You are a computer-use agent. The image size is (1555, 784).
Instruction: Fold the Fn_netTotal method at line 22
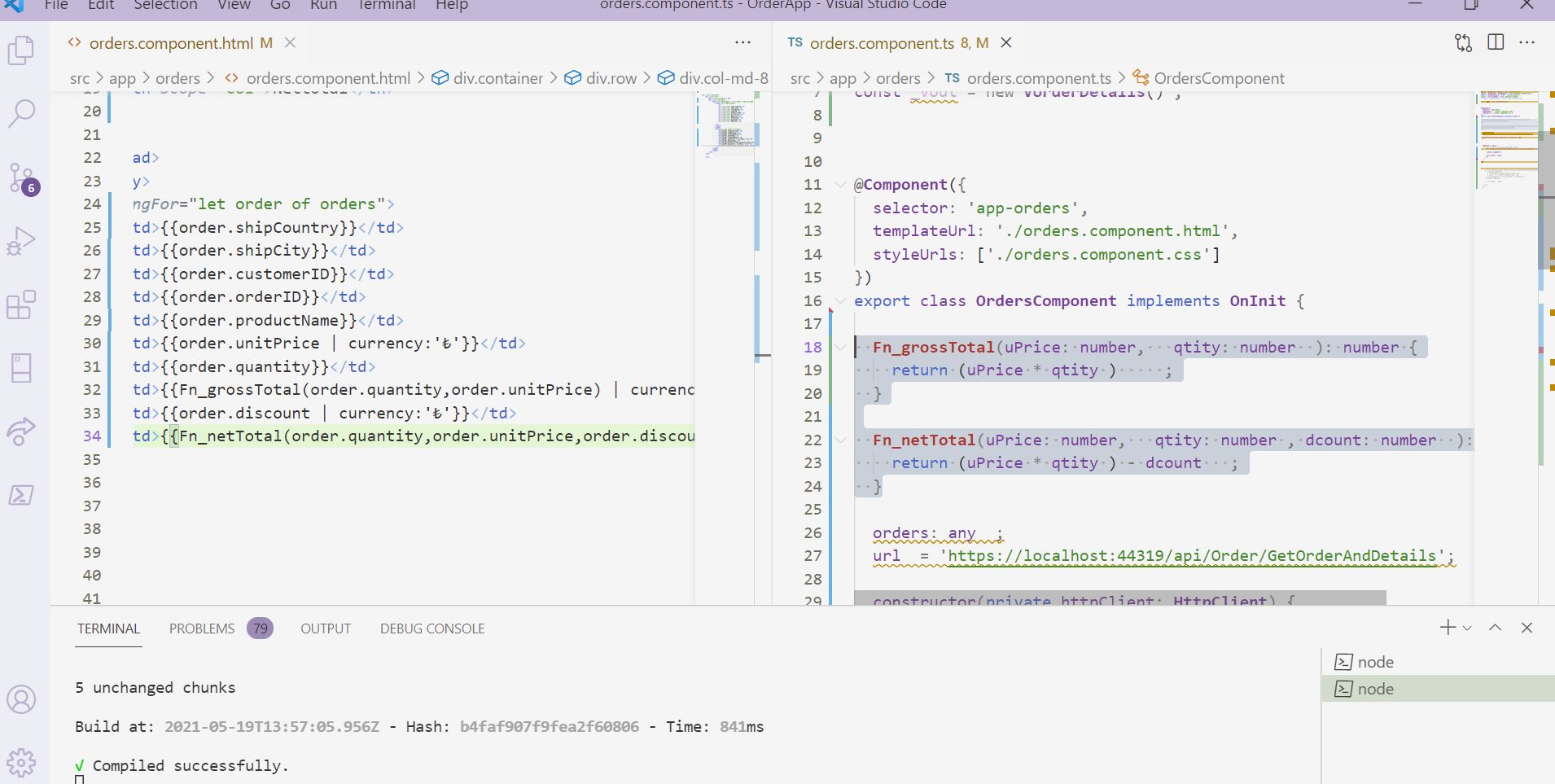[x=840, y=440]
